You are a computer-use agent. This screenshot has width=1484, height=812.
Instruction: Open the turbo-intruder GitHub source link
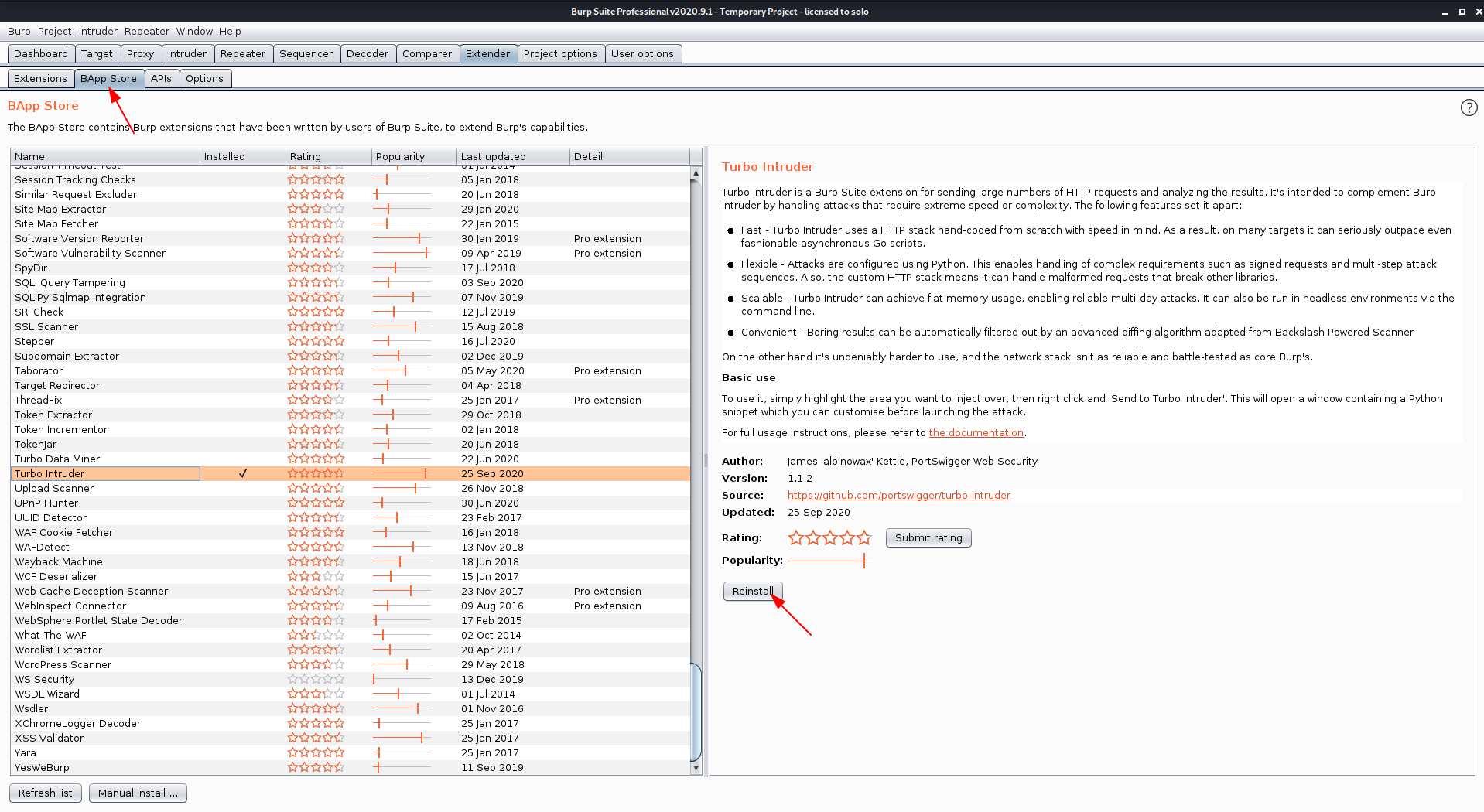pyautogui.click(x=898, y=496)
